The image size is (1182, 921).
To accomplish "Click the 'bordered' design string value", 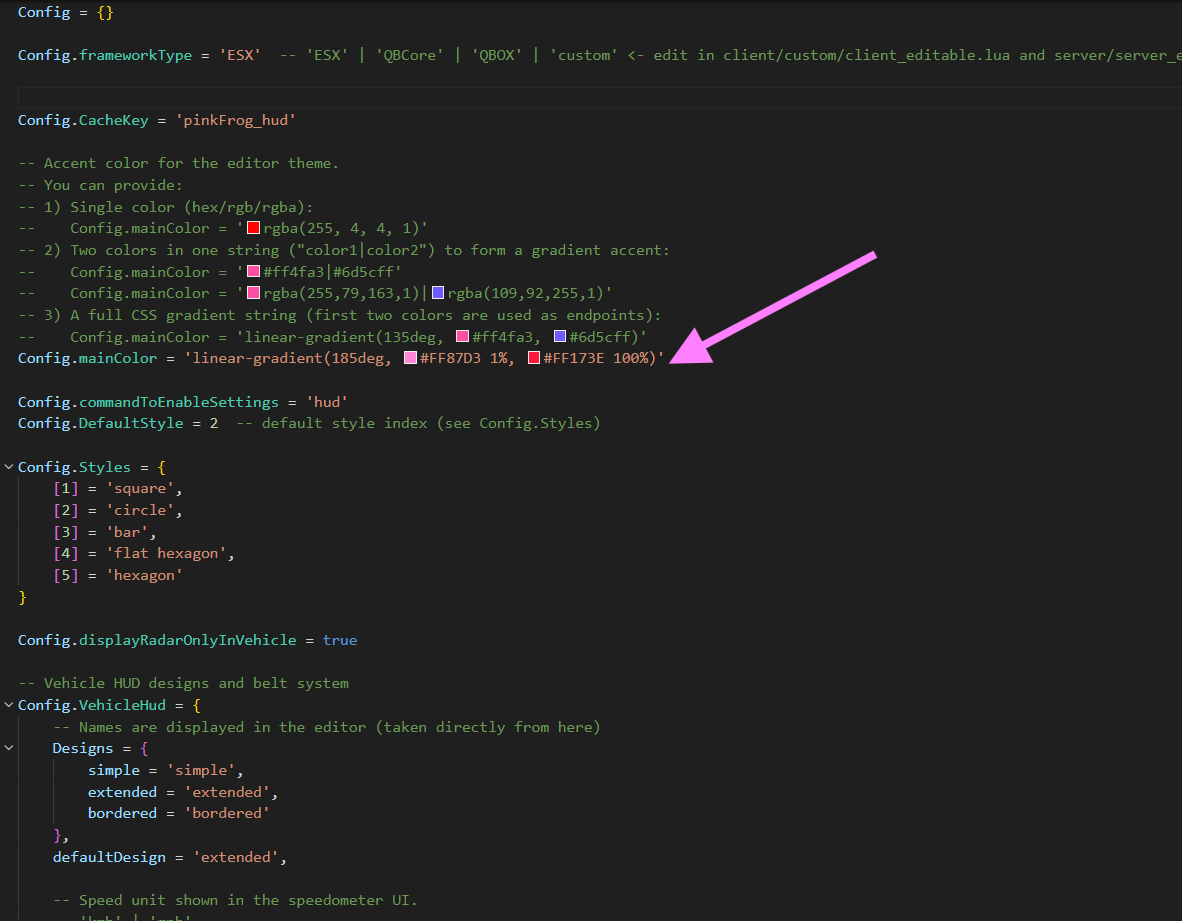I will pos(227,813).
